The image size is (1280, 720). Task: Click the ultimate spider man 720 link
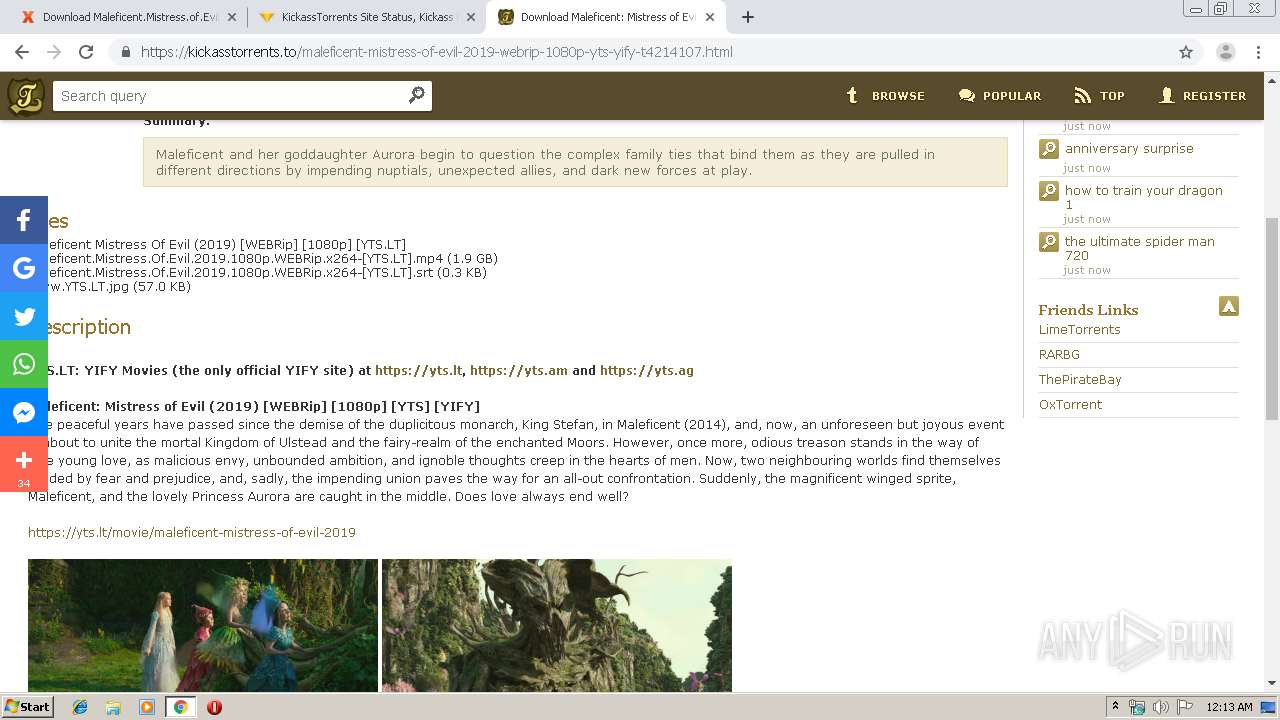(x=1139, y=248)
